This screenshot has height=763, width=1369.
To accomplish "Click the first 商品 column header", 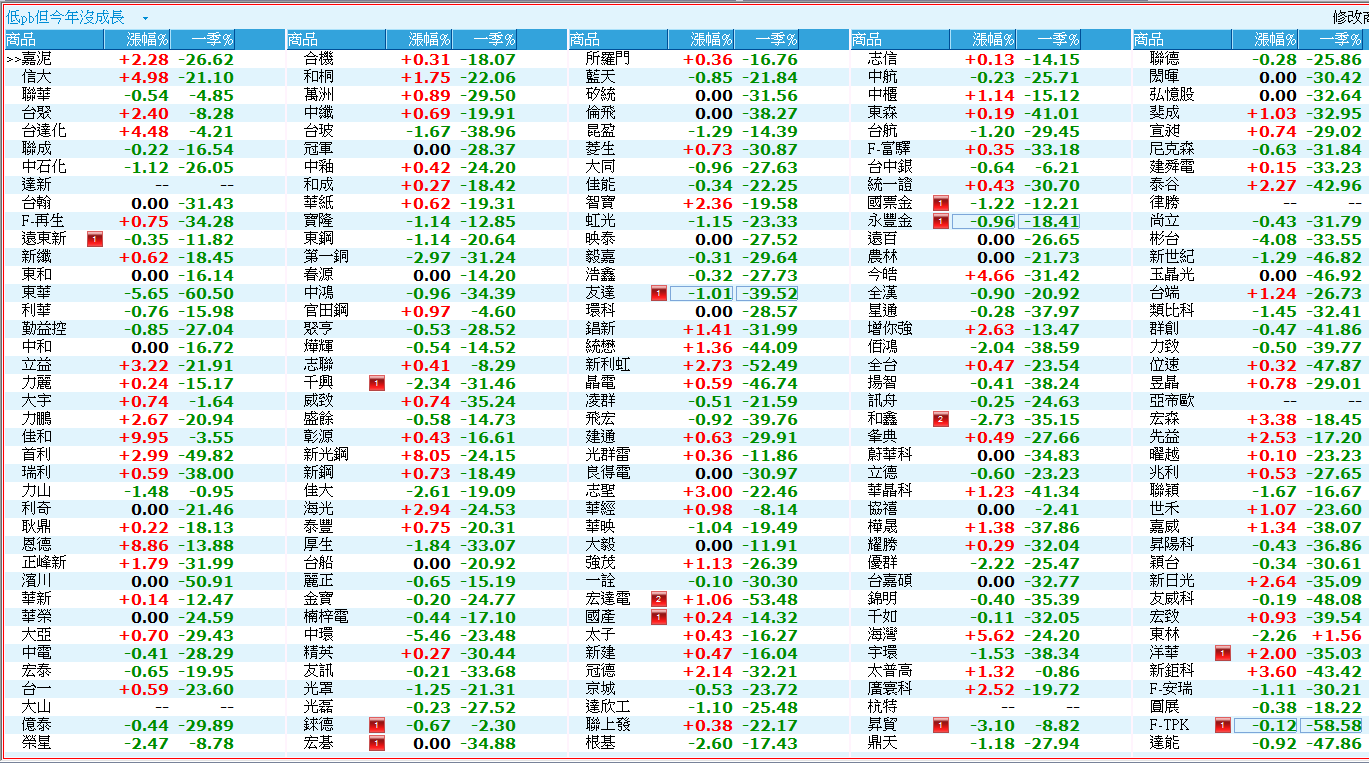I will tap(22, 39).
